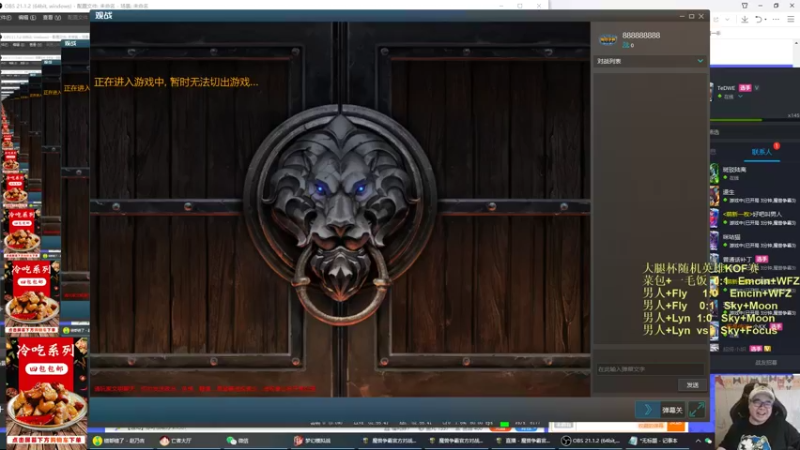Click the browser download arrow icon
800x450 pixels.
tap(745, 19)
